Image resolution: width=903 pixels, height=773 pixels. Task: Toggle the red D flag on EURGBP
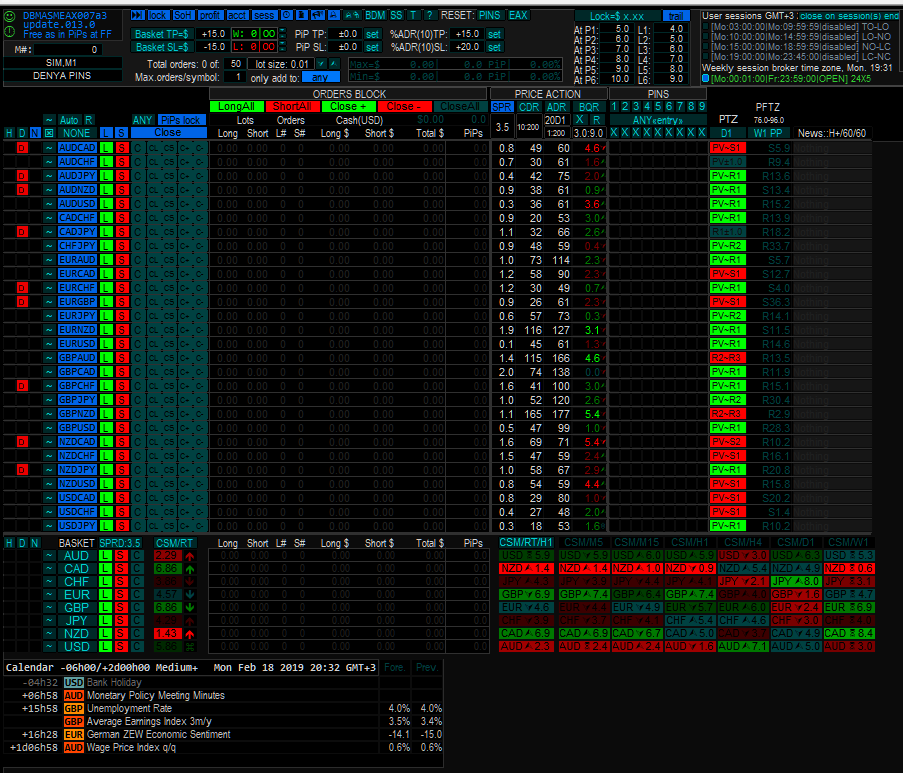[22, 302]
